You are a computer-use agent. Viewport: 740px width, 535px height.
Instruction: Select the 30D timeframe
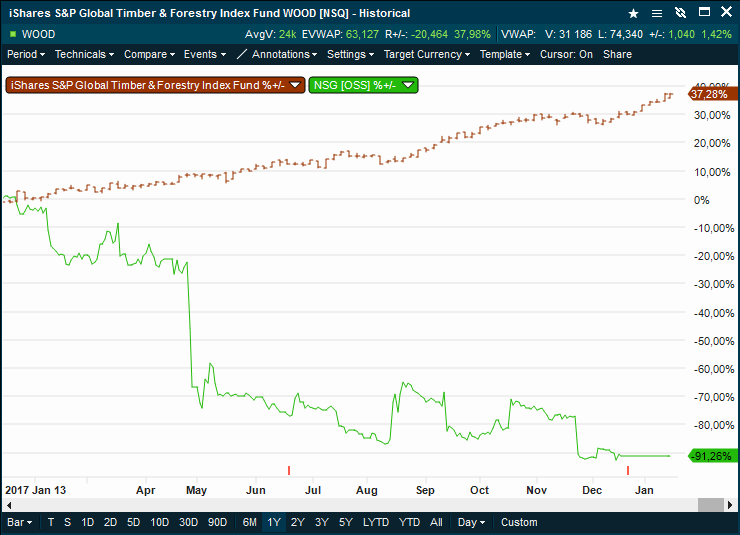188,522
